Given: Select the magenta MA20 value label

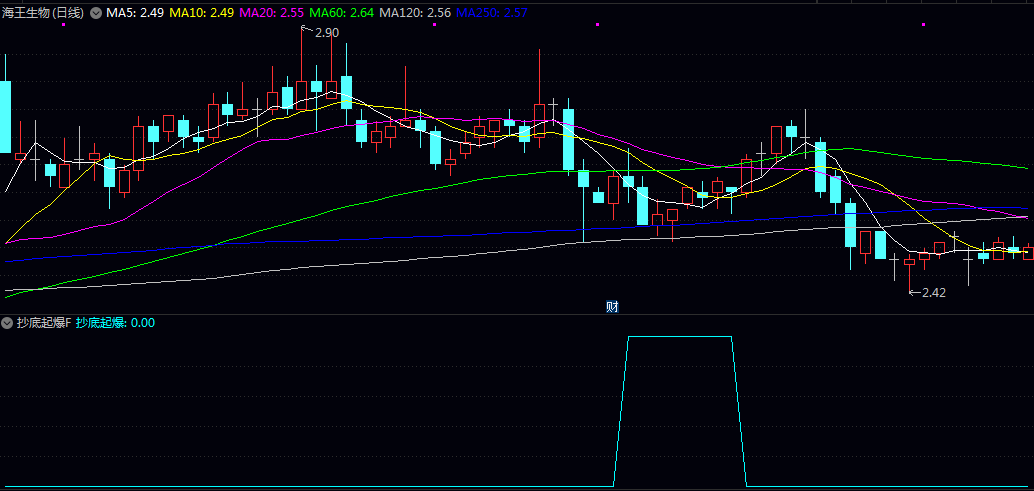Looking at the screenshot, I should (x=272, y=13).
